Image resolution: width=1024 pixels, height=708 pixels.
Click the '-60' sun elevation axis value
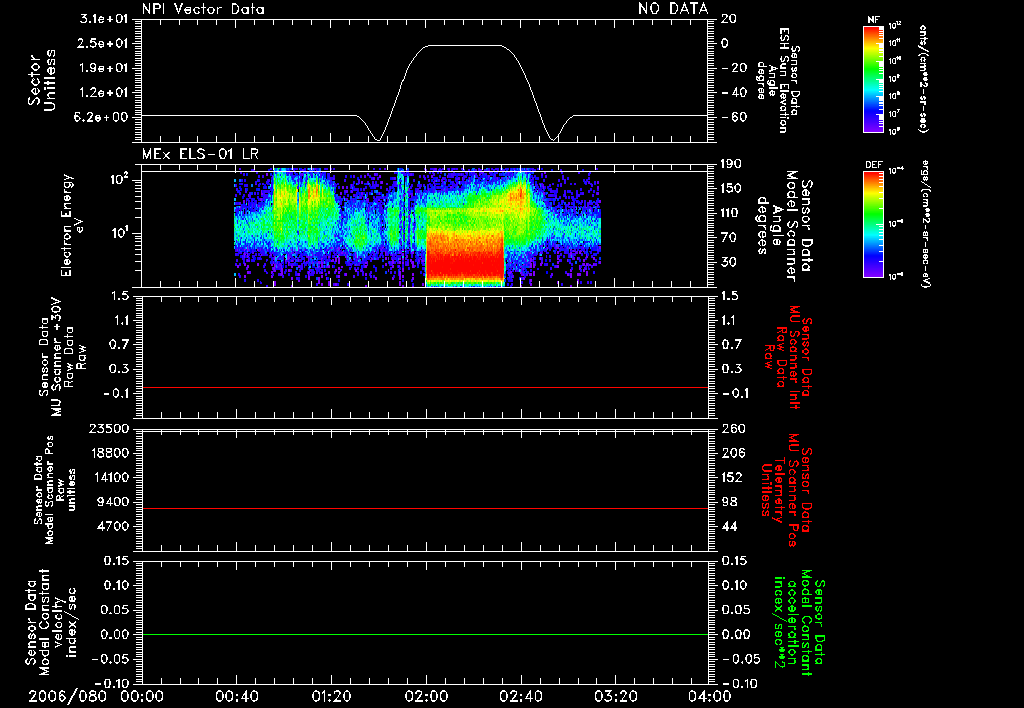pyautogui.click(x=733, y=117)
